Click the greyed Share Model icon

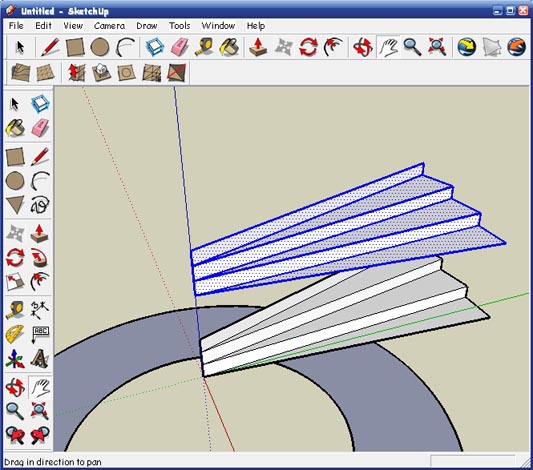click(x=492, y=47)
